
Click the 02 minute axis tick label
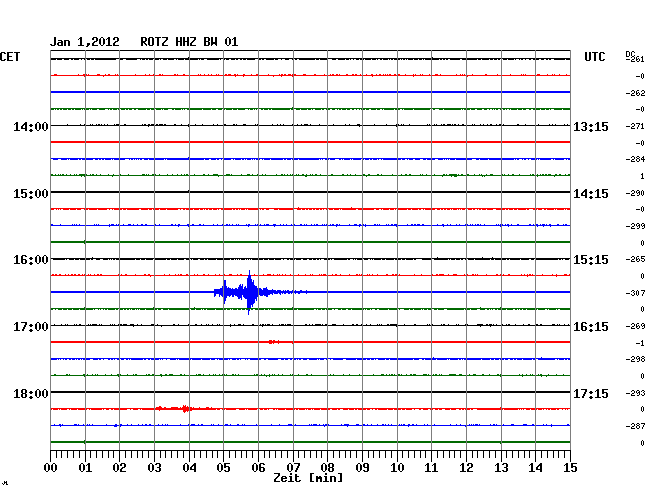point(119,467)
